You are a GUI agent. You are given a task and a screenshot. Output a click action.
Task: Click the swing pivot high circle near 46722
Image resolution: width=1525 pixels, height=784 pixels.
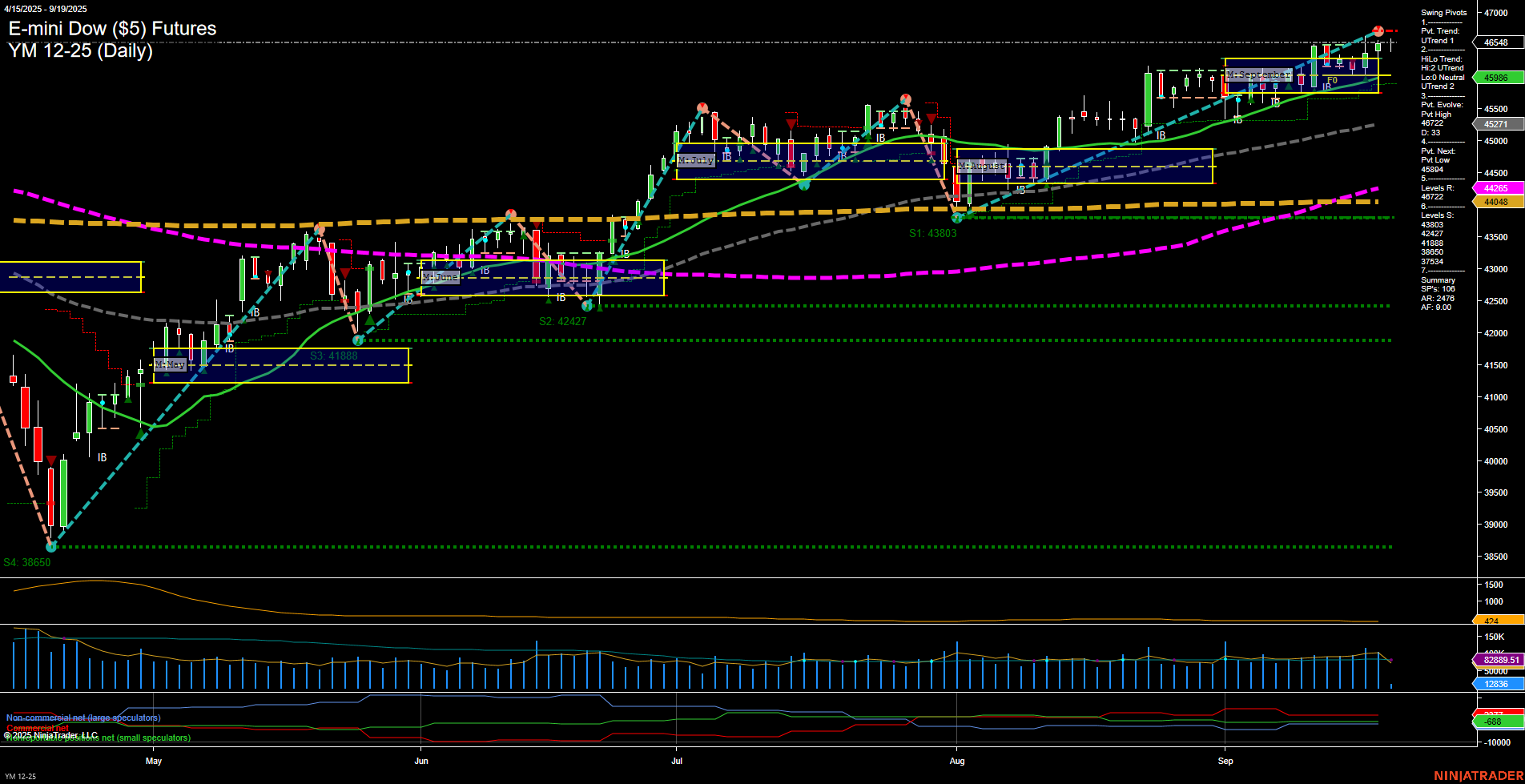(x=1378, y=31)
